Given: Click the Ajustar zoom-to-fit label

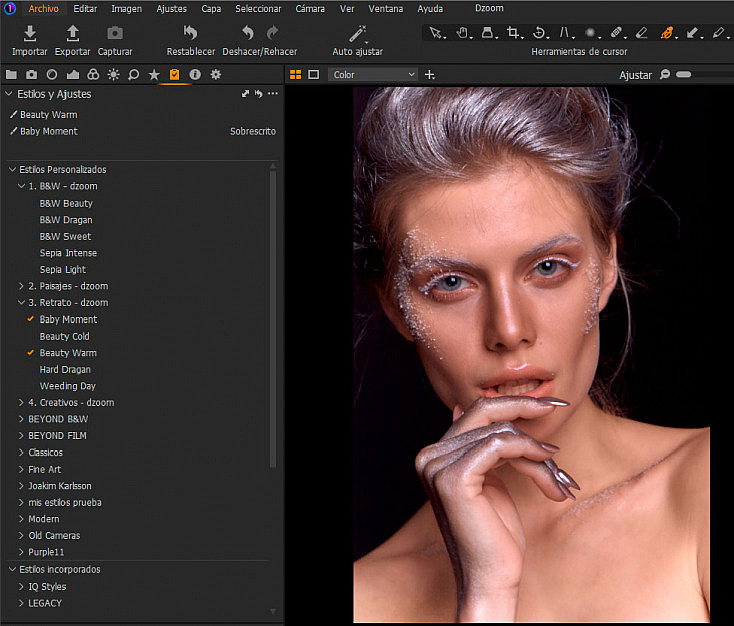Looking at the screenshot, I should click(635, 75).
